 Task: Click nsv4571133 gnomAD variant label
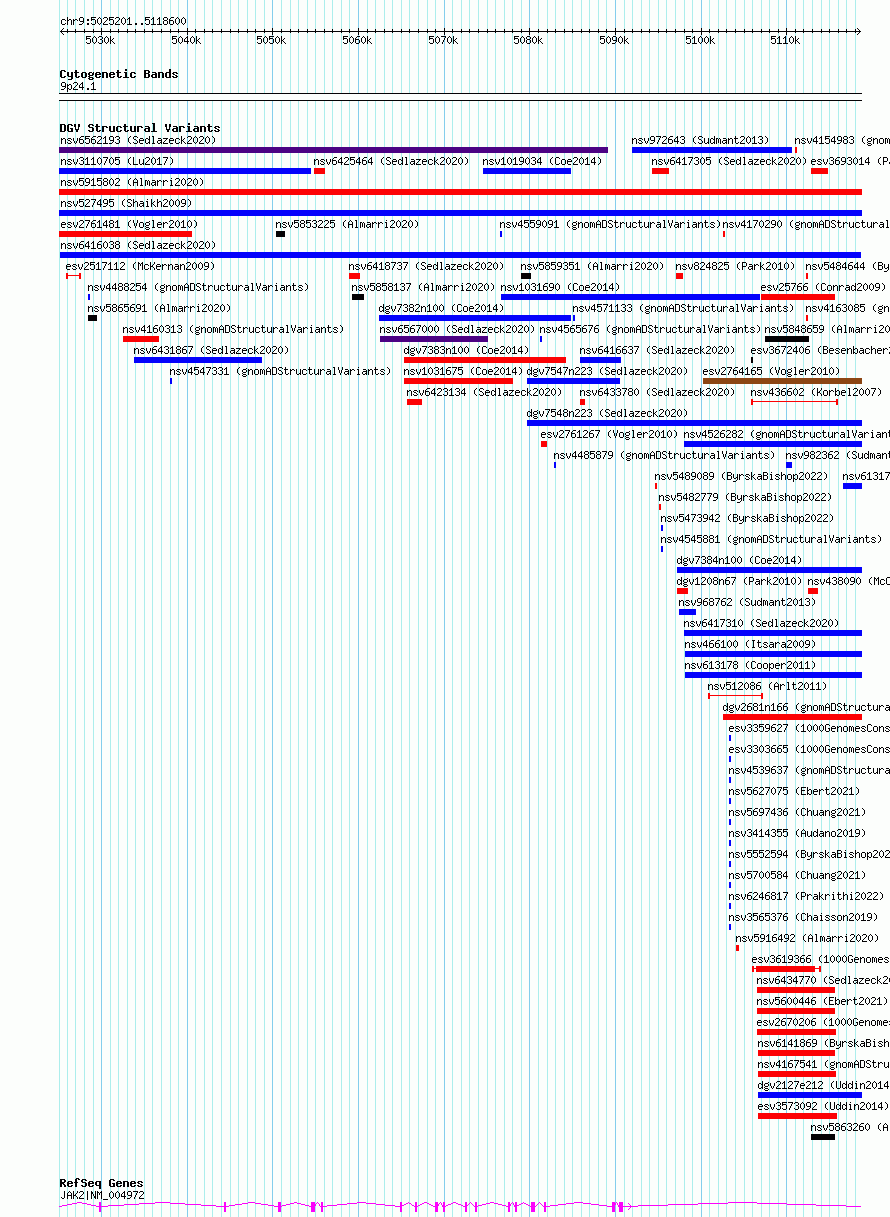point(683,308)
